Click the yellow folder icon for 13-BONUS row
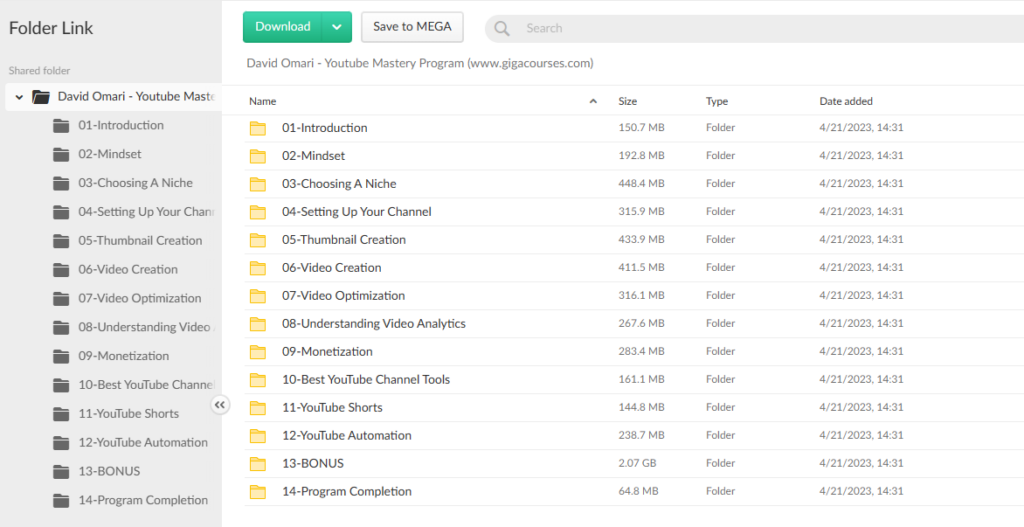 258,464
